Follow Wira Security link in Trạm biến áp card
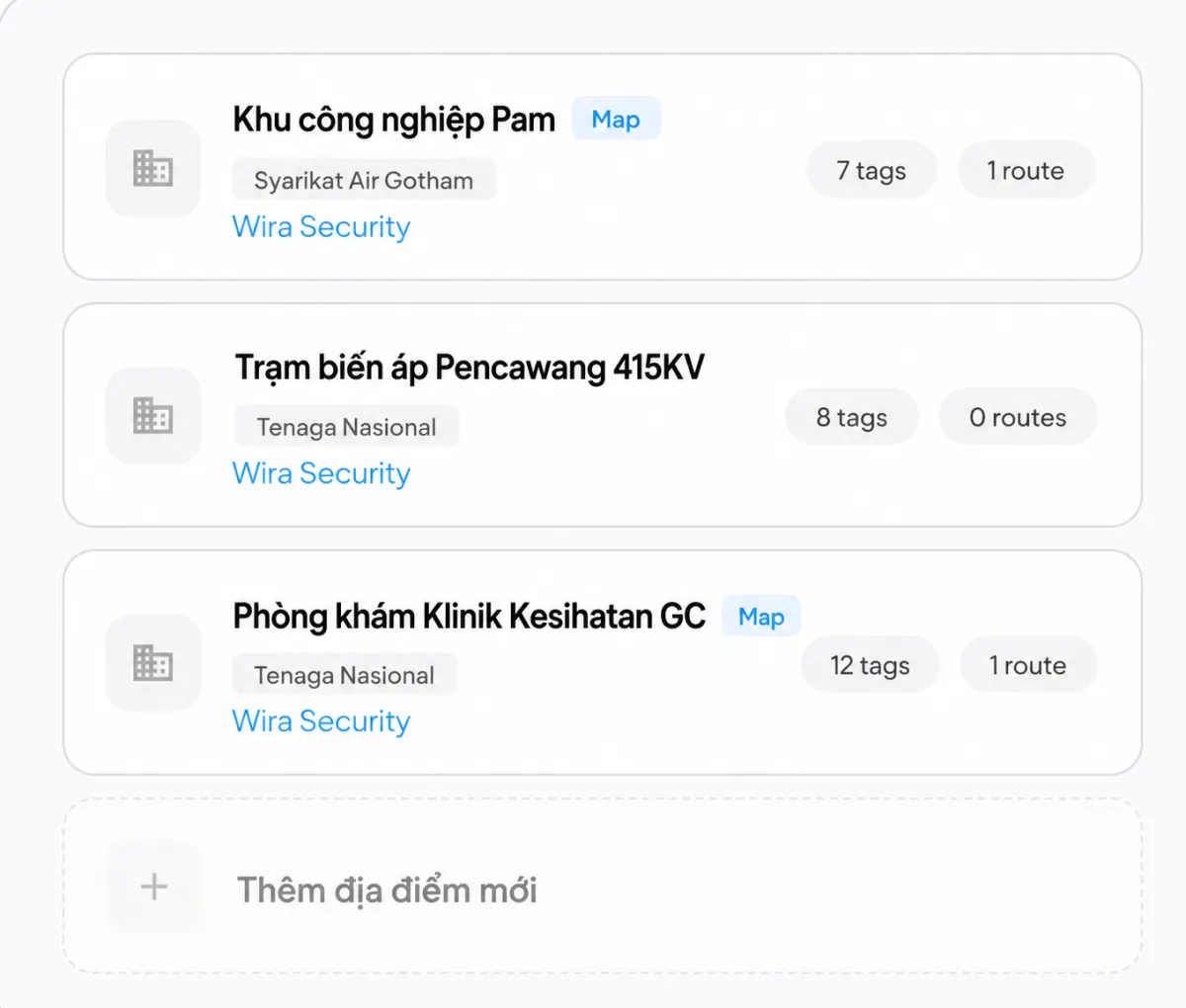This screenshot has height=1008, width=1186. [321, 473]
